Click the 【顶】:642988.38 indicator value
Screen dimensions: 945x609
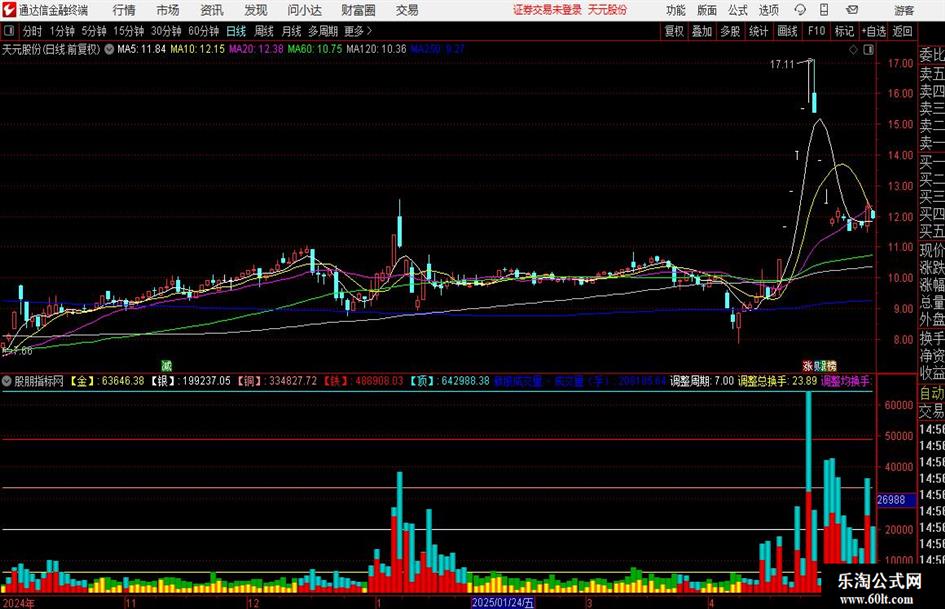(449, 381)
